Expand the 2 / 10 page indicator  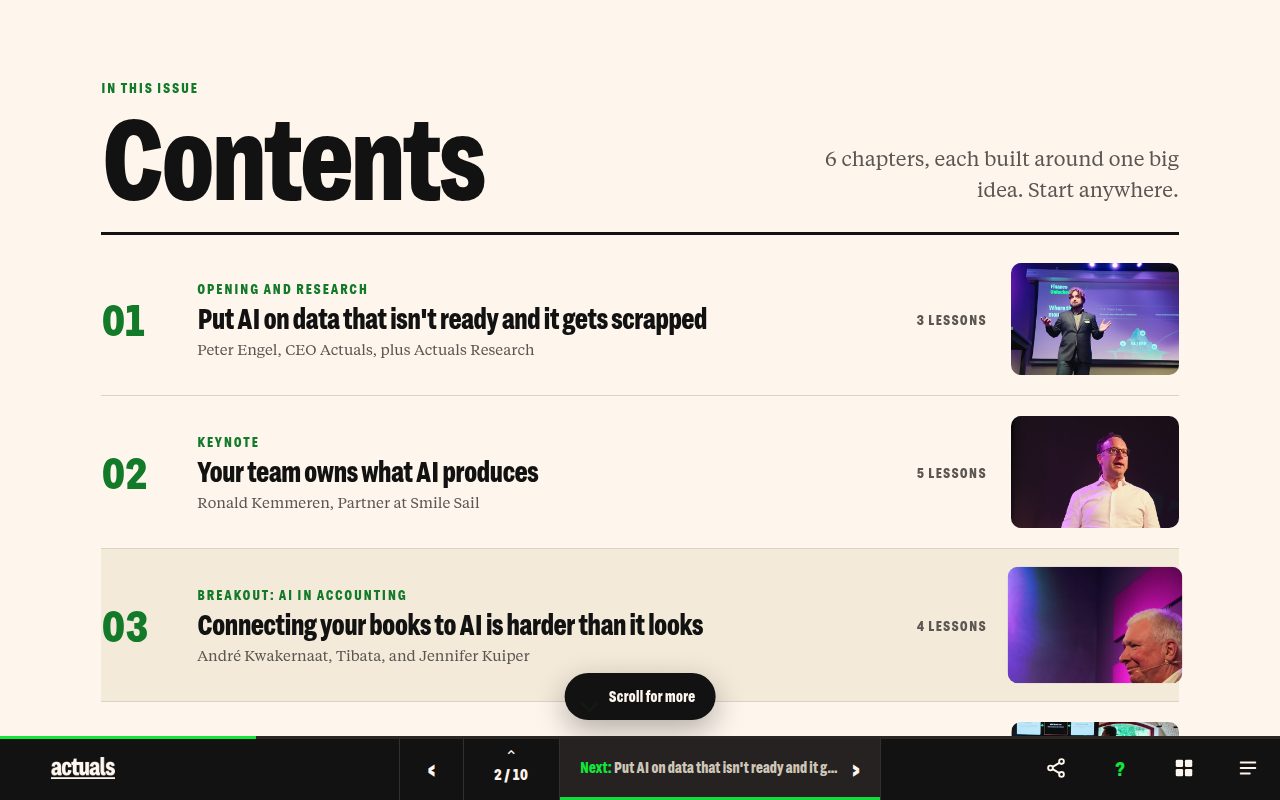[511, 768]
